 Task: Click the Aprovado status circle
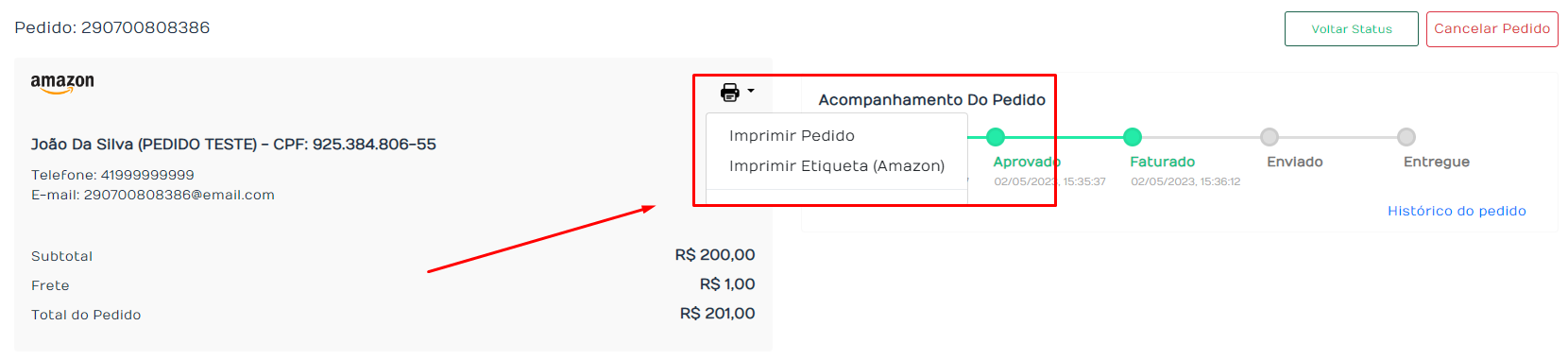[996, 137]
